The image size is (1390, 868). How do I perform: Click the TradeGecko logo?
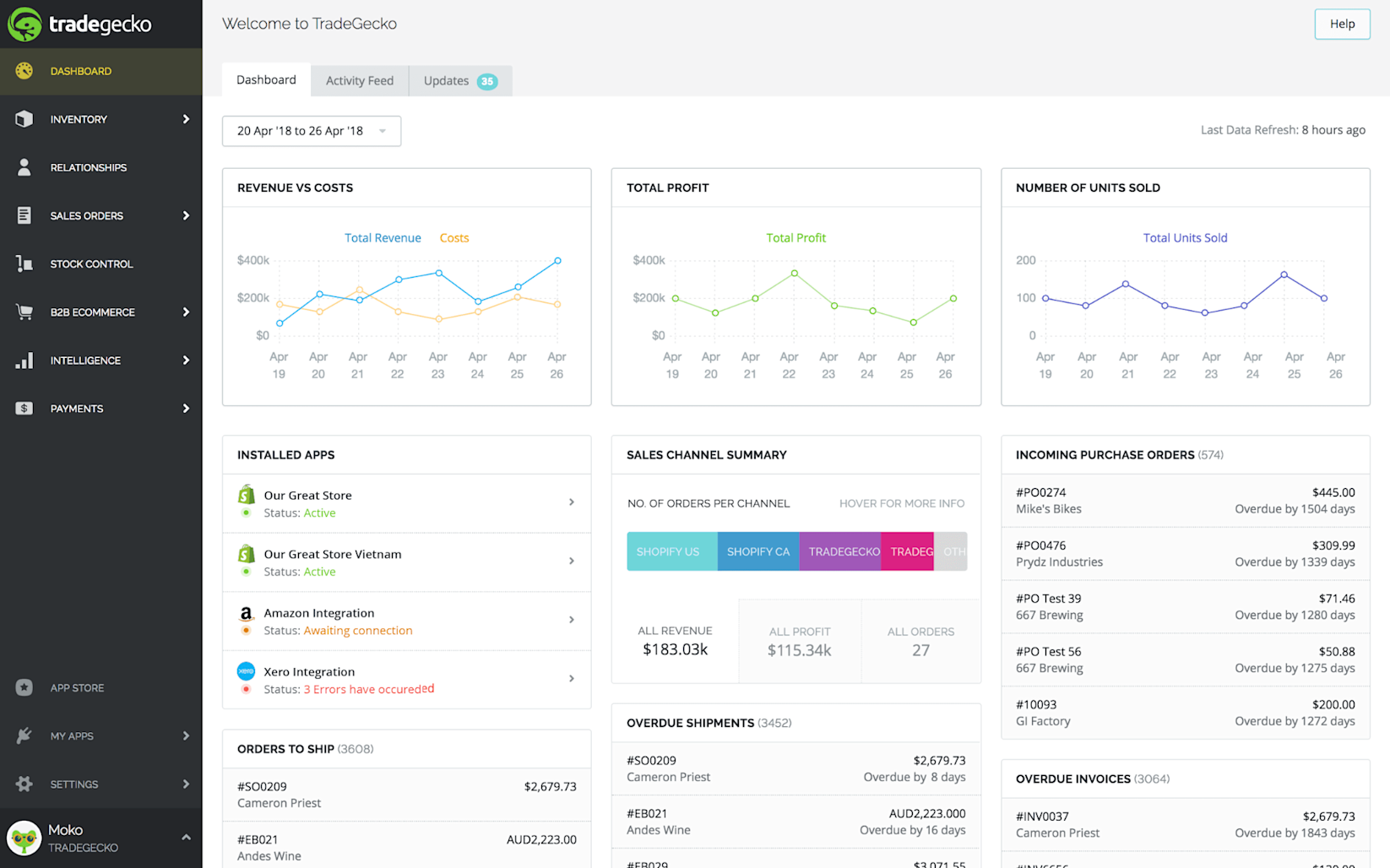tap(79, 24)
